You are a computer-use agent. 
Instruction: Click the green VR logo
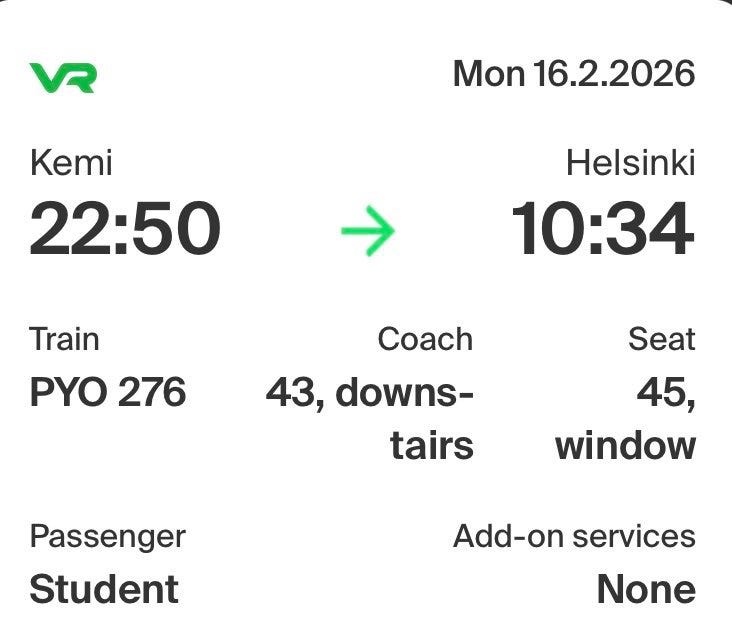(x=63, y=77)
